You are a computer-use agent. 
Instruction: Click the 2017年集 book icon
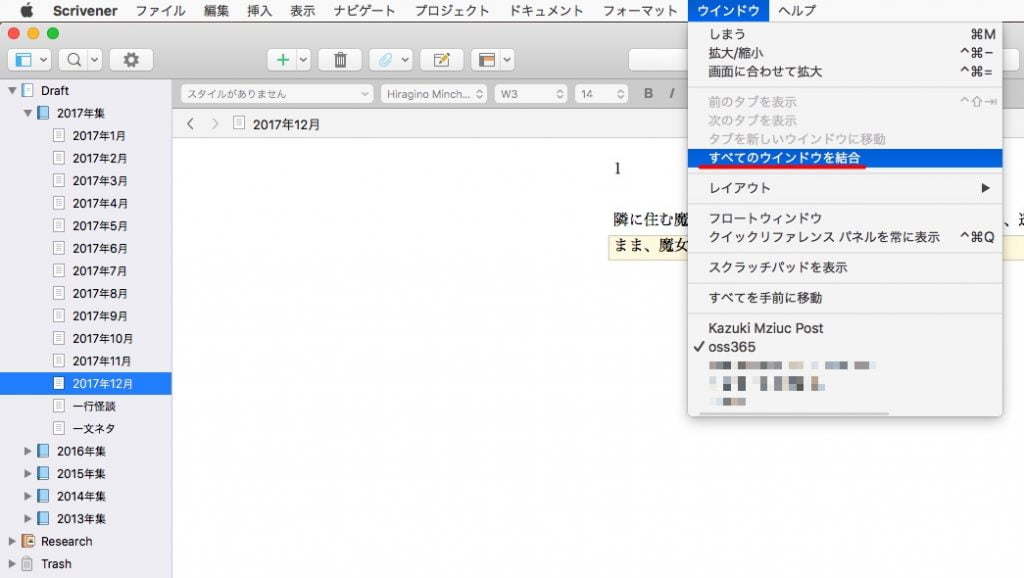43,112
